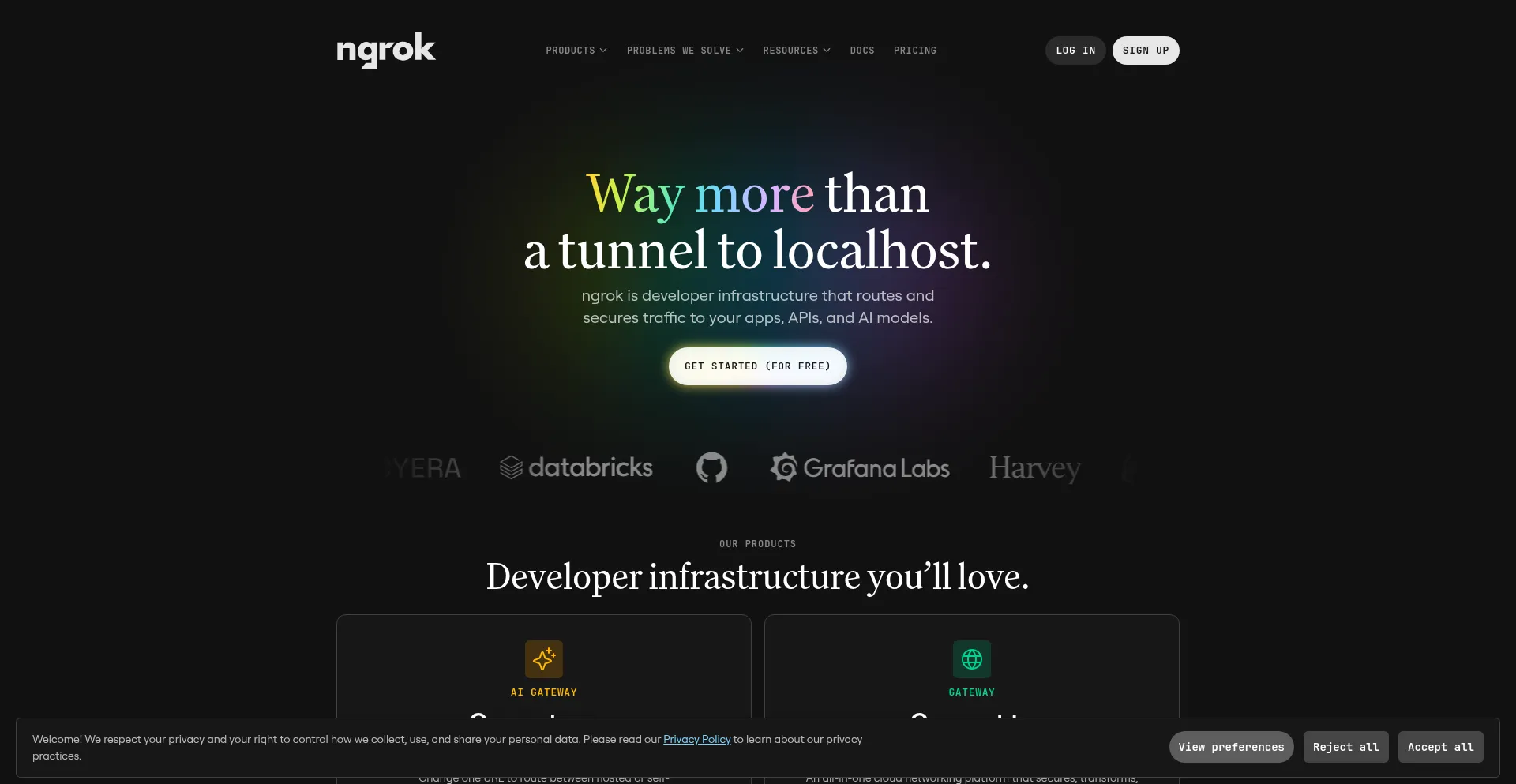Viewport: 1516px width, 784px height.
Task: Click the ngrok logo
Action: point(386,50)
